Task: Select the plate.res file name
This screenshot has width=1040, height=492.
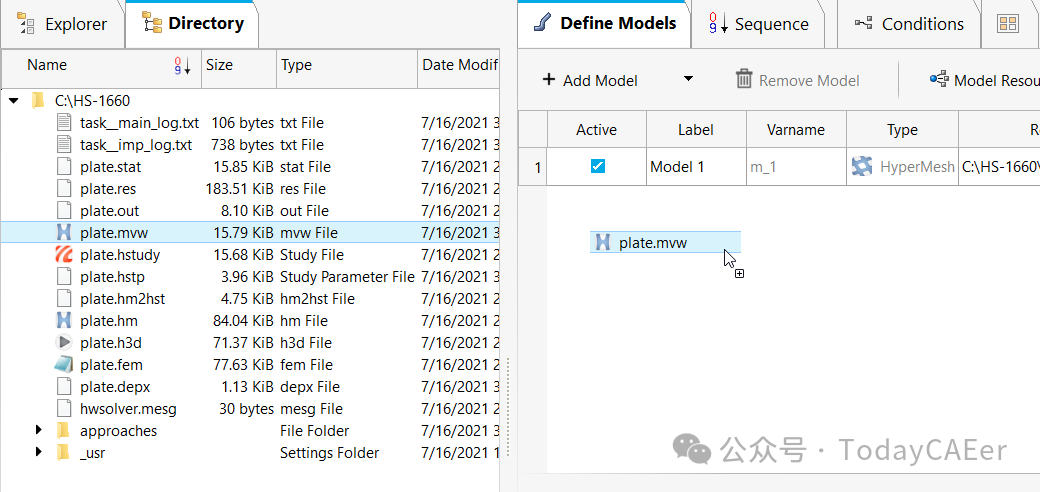Action: (x=108, y=188)
